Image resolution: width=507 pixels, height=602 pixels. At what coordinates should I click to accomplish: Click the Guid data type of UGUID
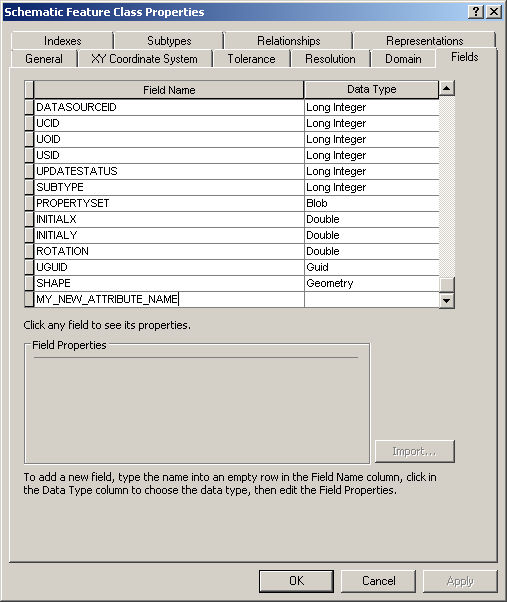pos(372,267)
